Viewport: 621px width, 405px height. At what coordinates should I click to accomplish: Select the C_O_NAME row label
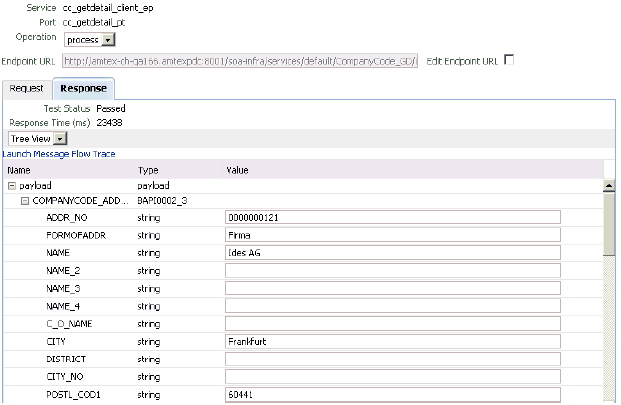click(69, 324)
